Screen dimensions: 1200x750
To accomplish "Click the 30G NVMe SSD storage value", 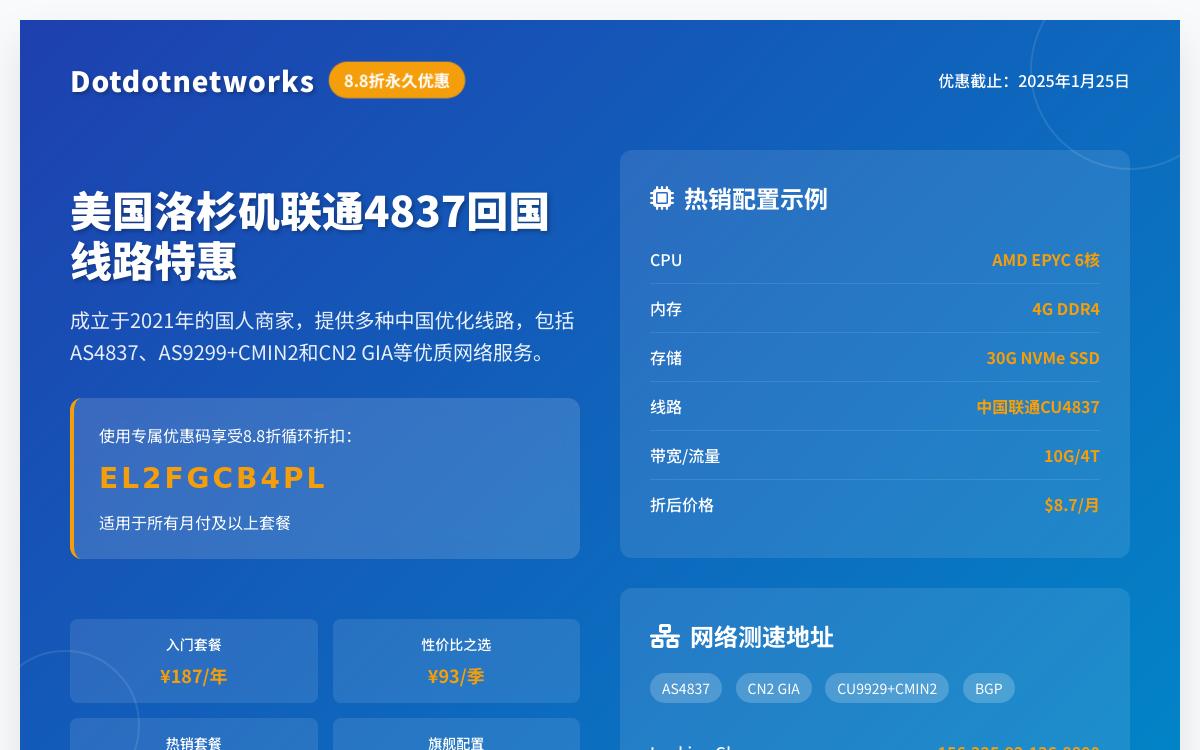I will point(1043,358).
